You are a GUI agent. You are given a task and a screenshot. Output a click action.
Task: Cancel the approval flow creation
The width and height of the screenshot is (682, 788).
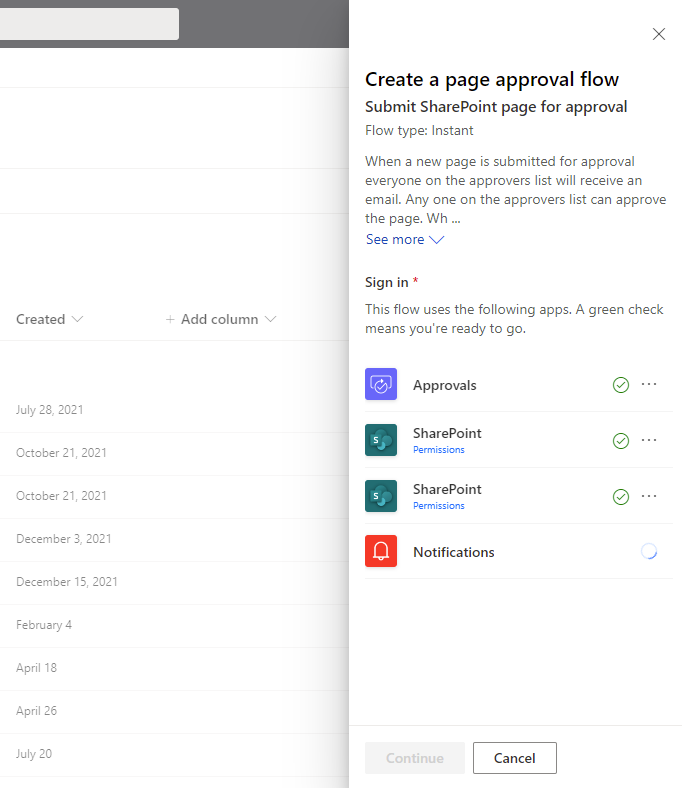(515, 758)
